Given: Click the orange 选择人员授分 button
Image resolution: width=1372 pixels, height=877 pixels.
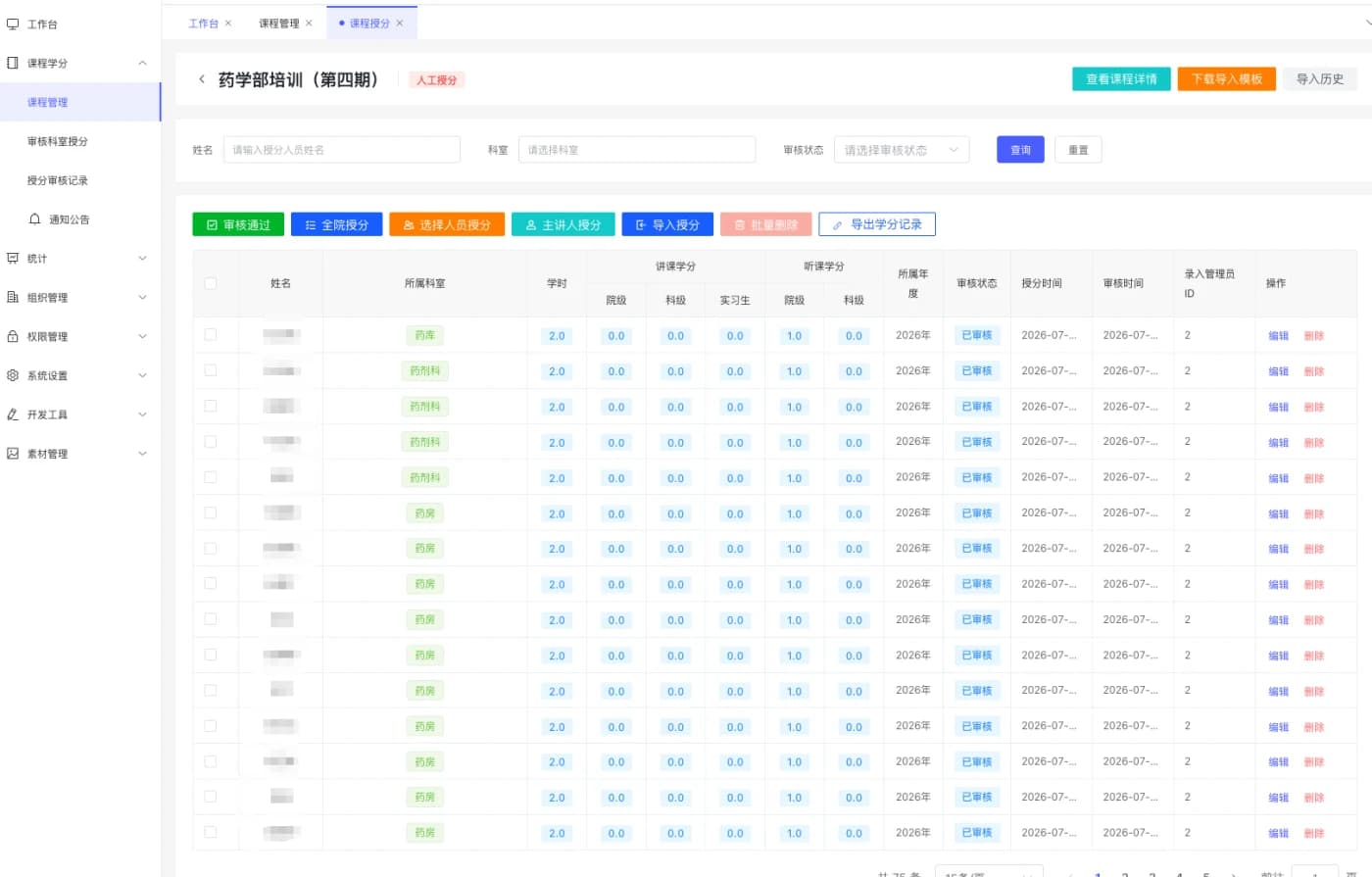Looking at the screenshot, I should [x=447, y=224].
